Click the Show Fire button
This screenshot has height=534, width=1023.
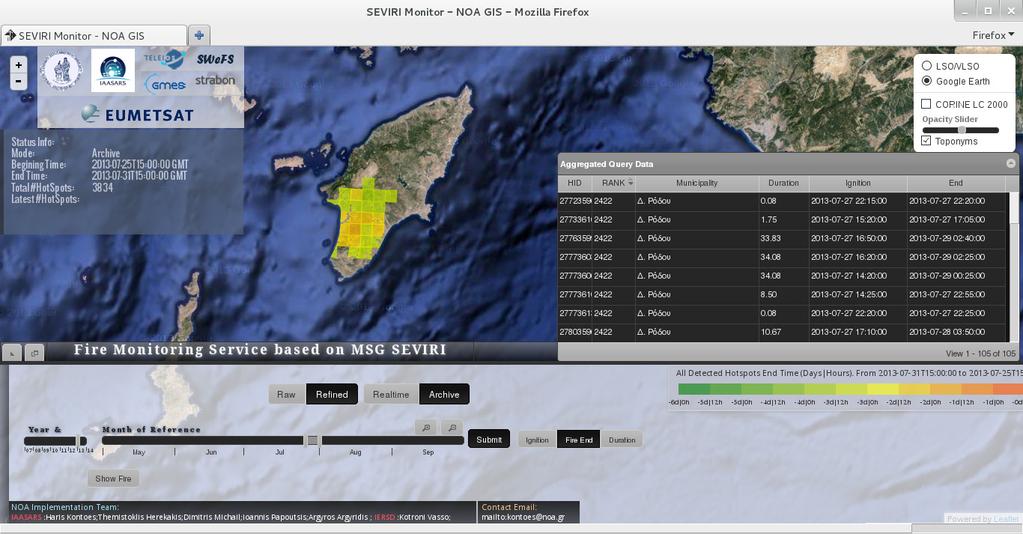[x=113, y=479]
